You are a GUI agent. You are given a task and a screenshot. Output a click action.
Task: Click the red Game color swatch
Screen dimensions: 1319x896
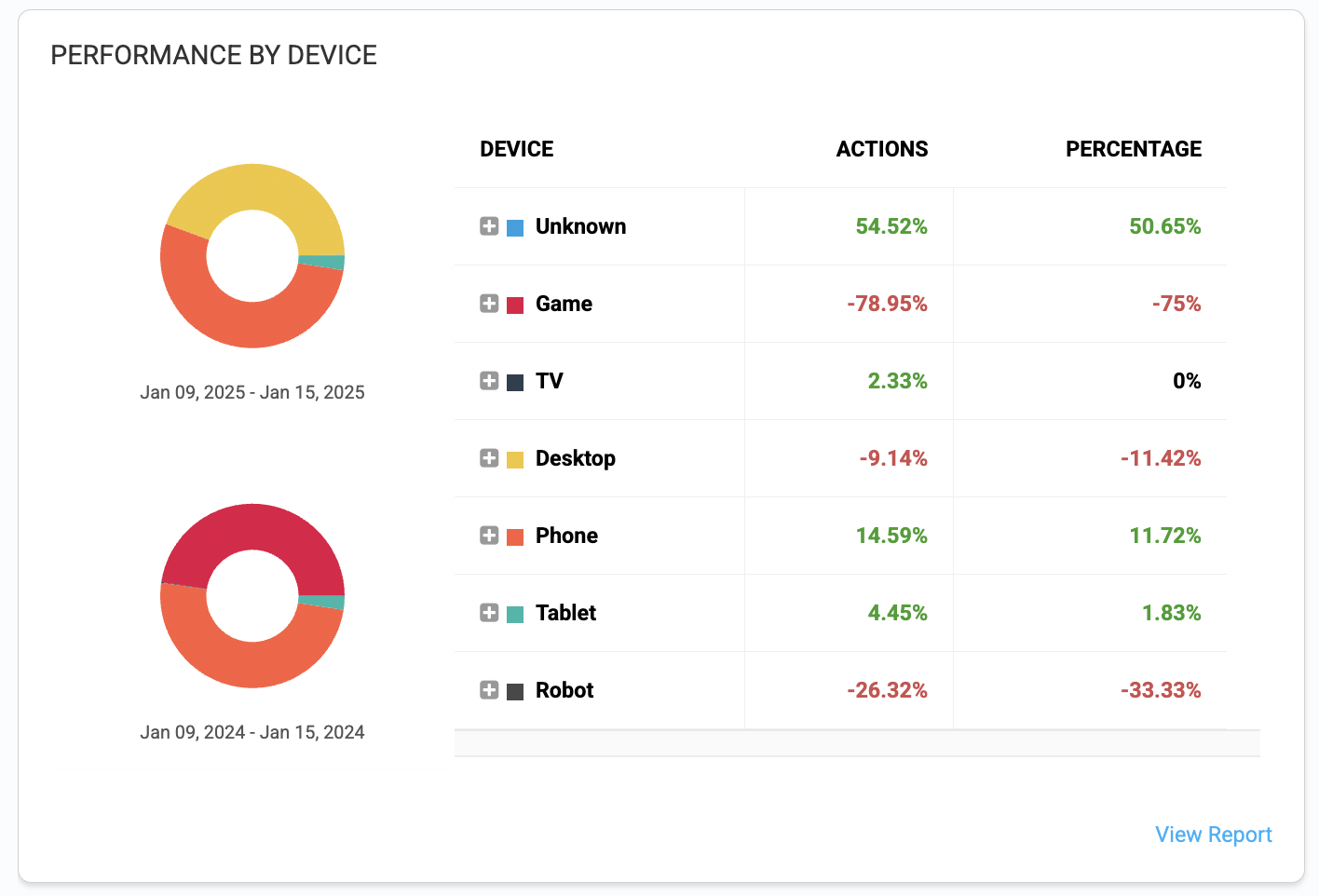[x=515, y=305]
